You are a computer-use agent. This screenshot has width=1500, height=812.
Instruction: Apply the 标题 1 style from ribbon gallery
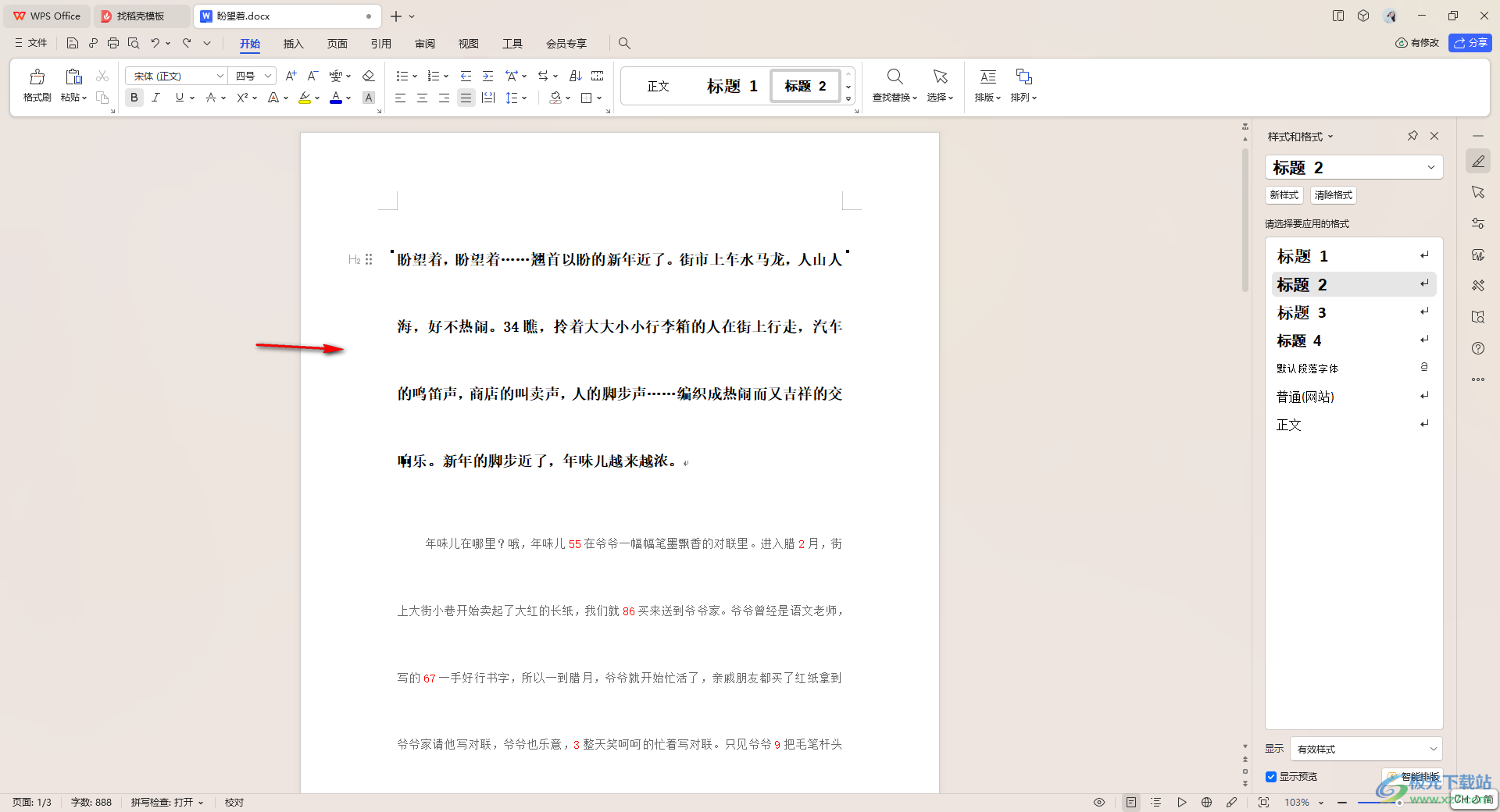click(732, 86)
